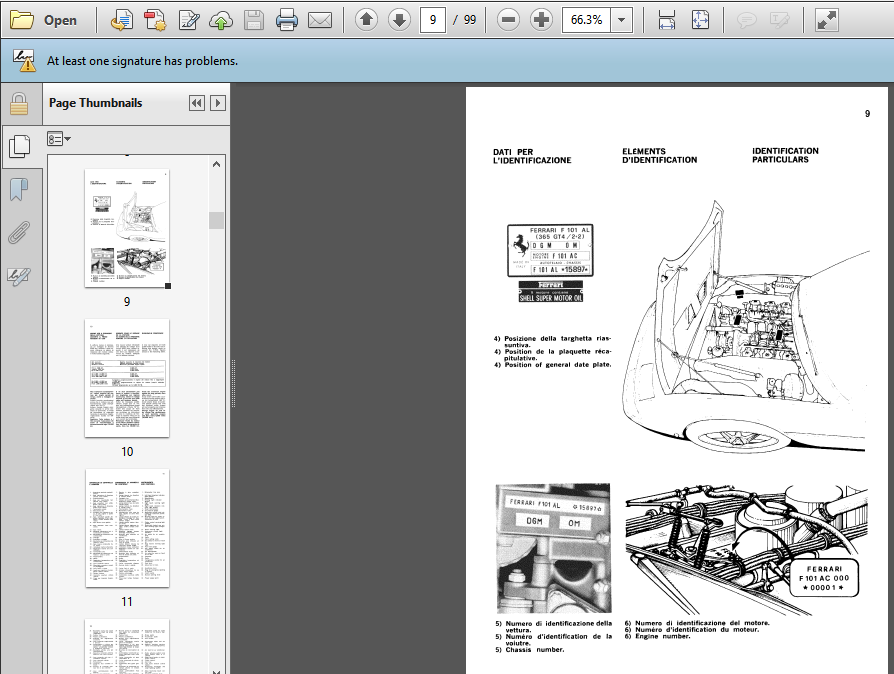Screen dimensions: 894x674
Task: Zoom out with the minus button
Action: 508,20
